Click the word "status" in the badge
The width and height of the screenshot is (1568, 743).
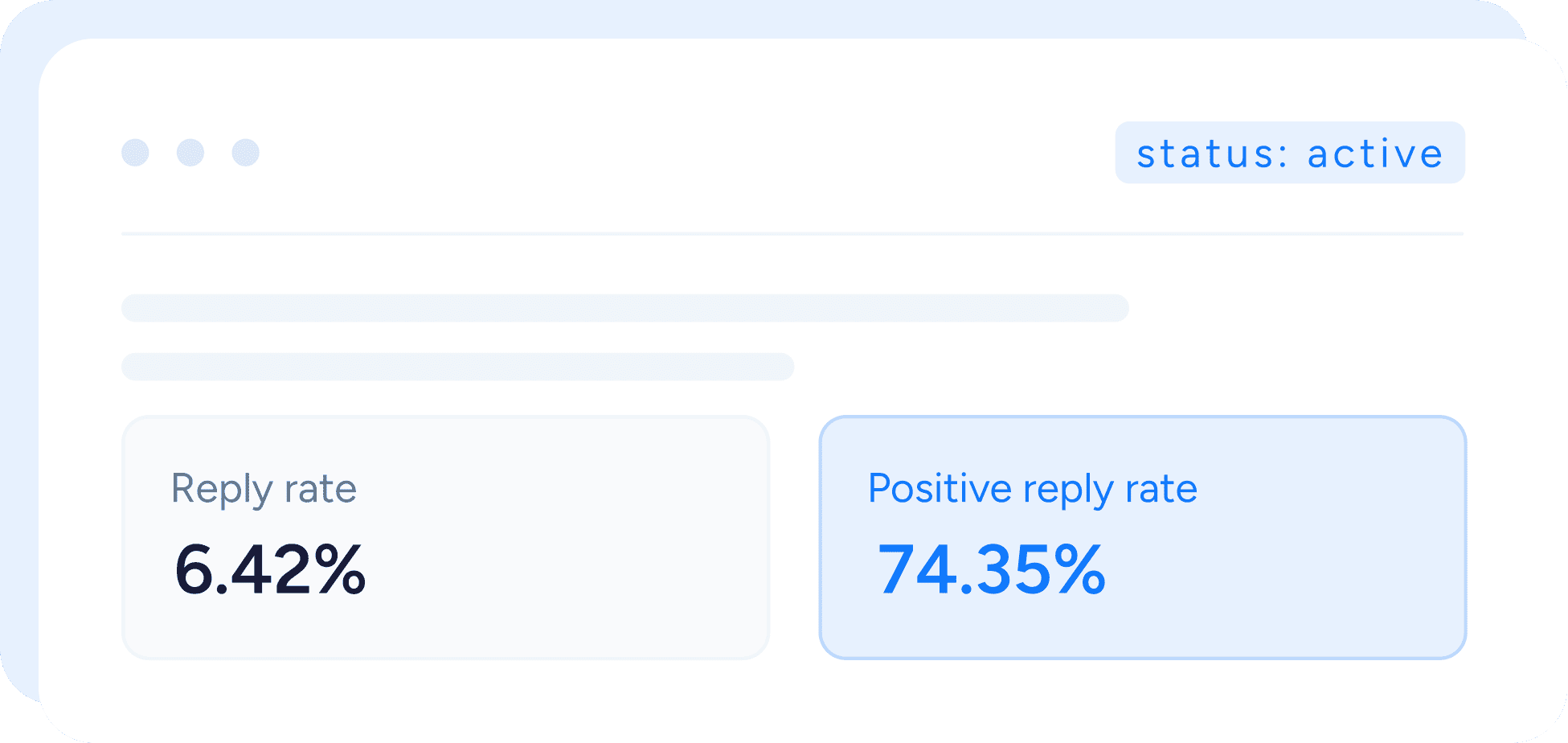click(1204, 154)
